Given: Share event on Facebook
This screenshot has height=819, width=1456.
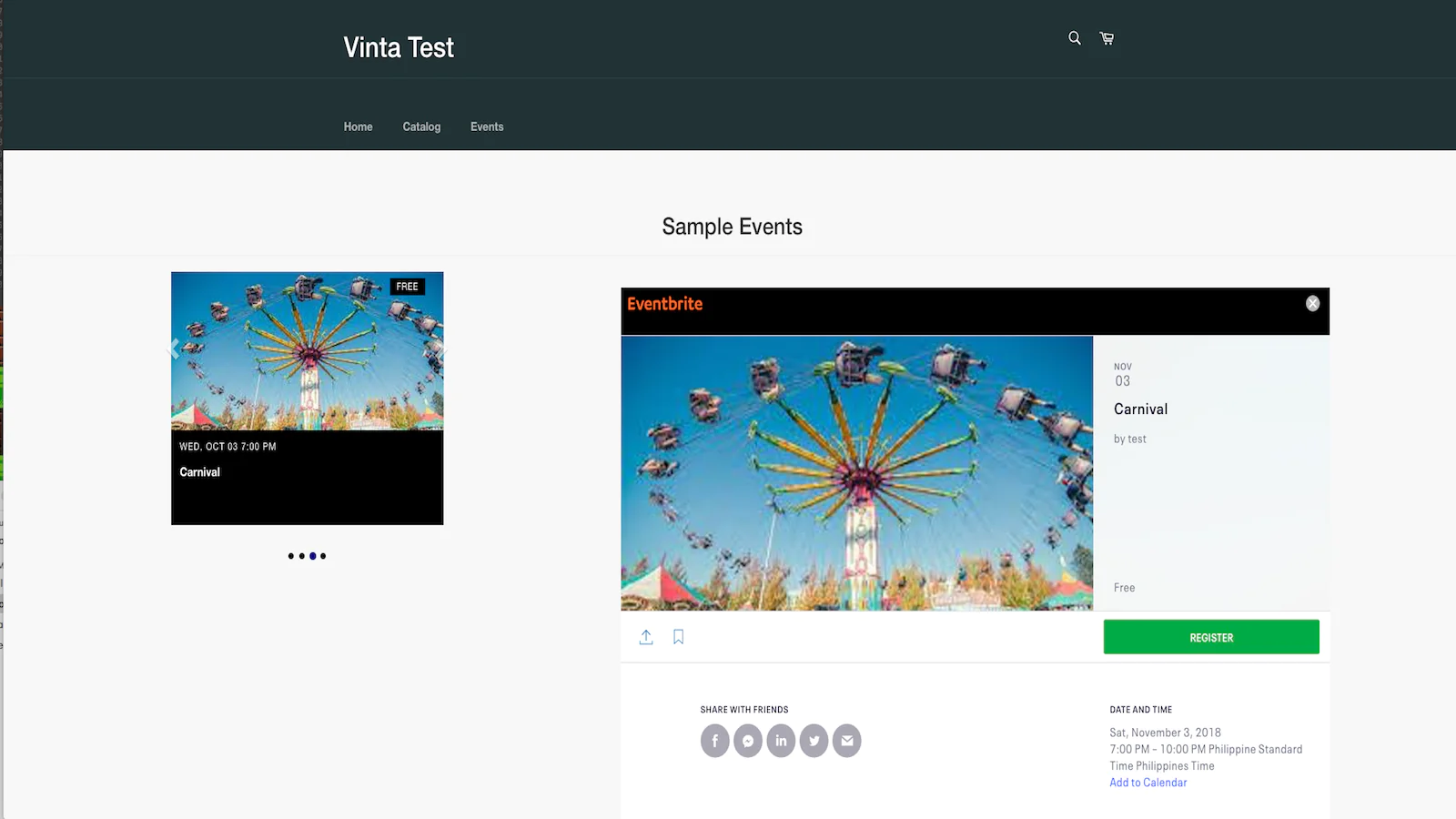Looking at the screenshot, I should click(715, 741).
